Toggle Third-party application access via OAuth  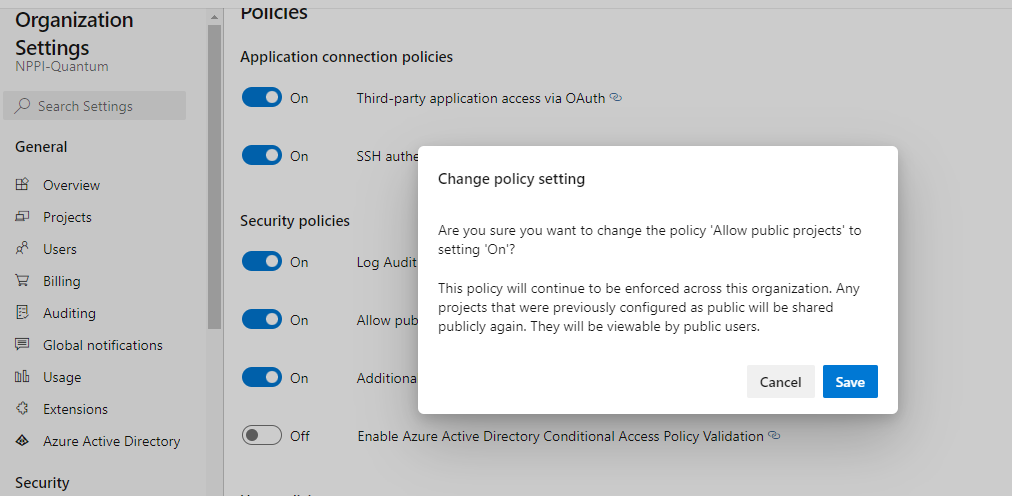[x=262, y=97]
